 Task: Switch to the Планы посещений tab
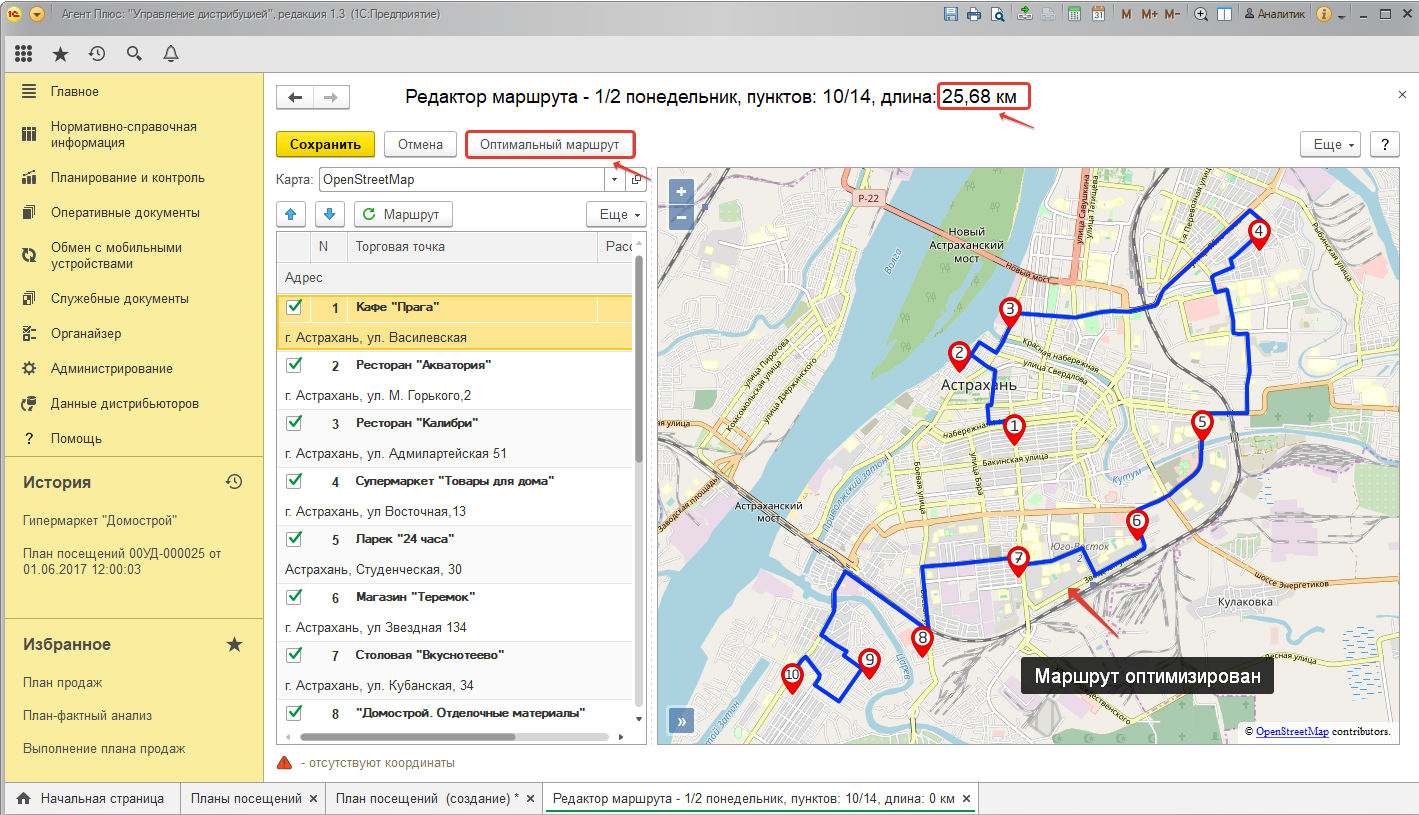point(246,799)
